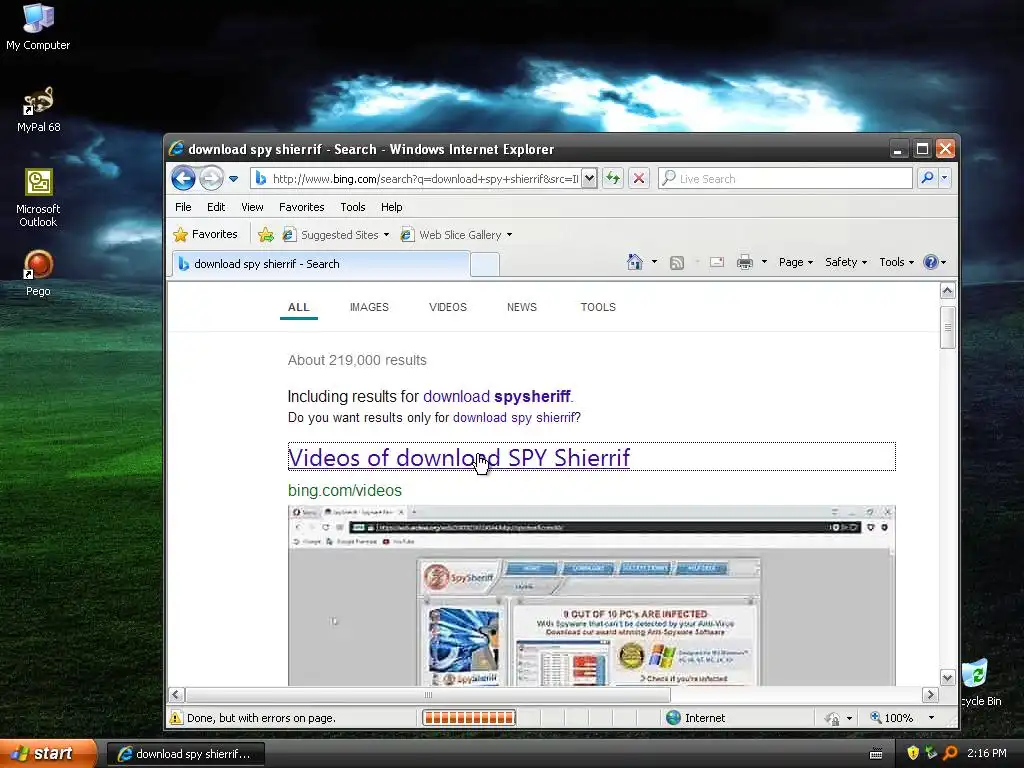The image size is (1024, 768).
Task: Launch Microsoft Outlook desktop icon
Action: [38, 197]
